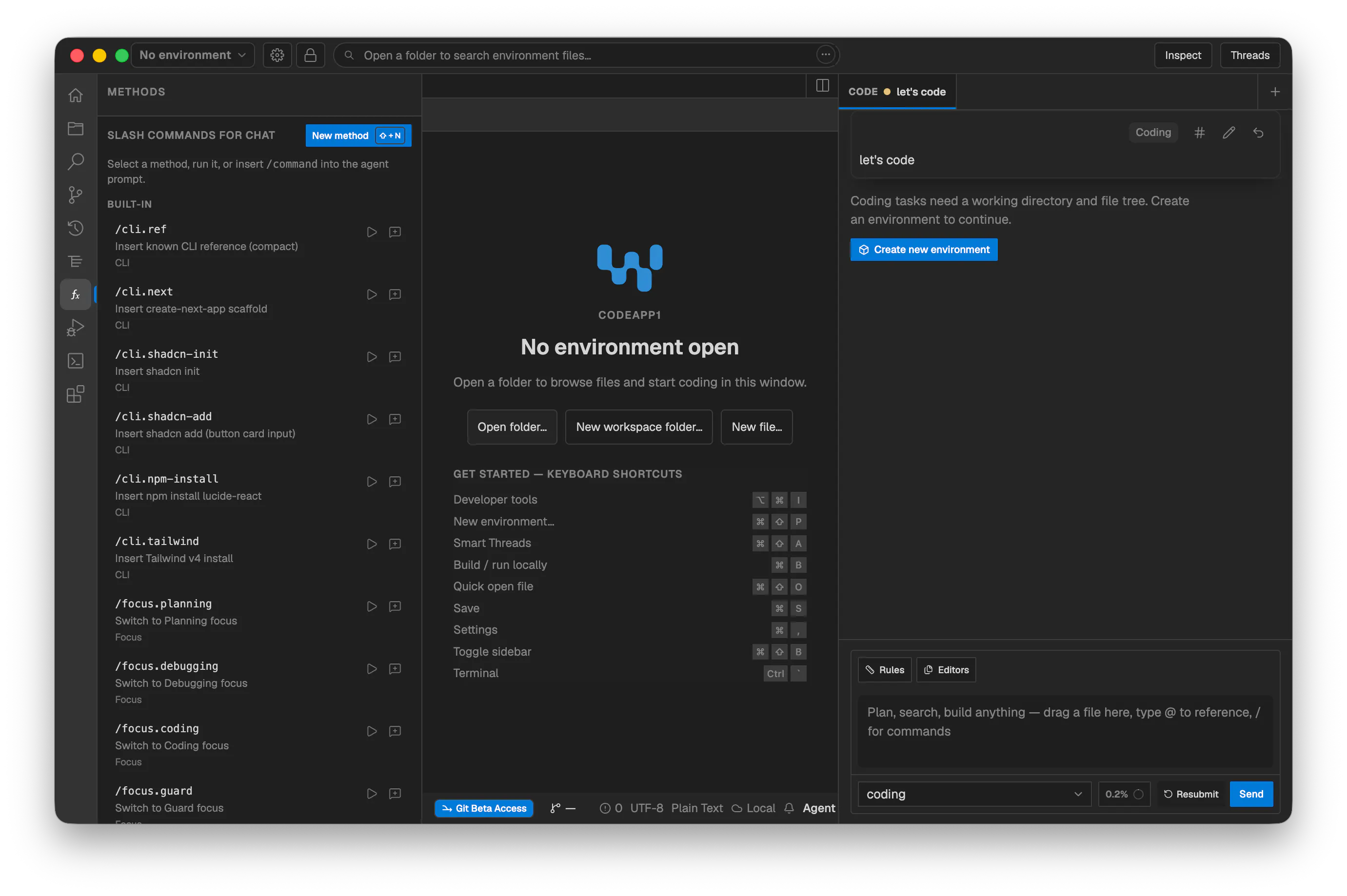Run the /cli.ref method
The width and height of the screenshot is (1347, 896).
[372, 232]
